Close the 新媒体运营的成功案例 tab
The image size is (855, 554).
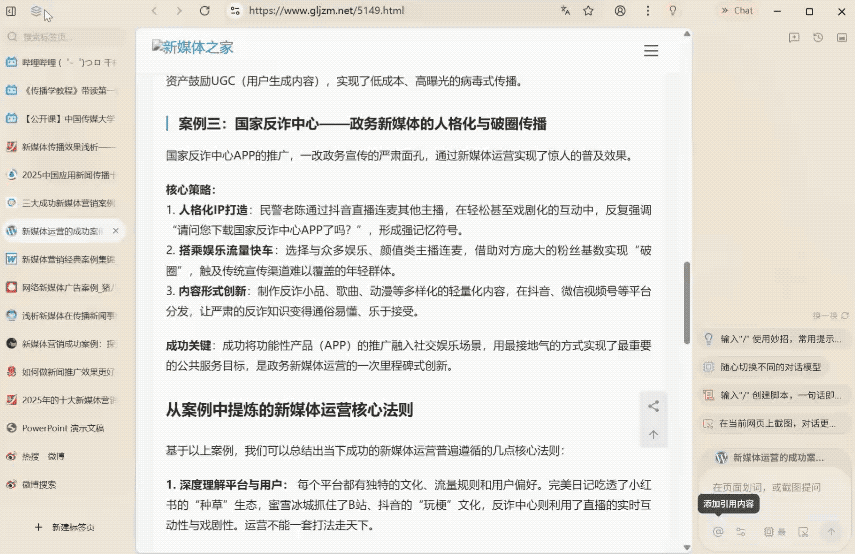[116, 231]
